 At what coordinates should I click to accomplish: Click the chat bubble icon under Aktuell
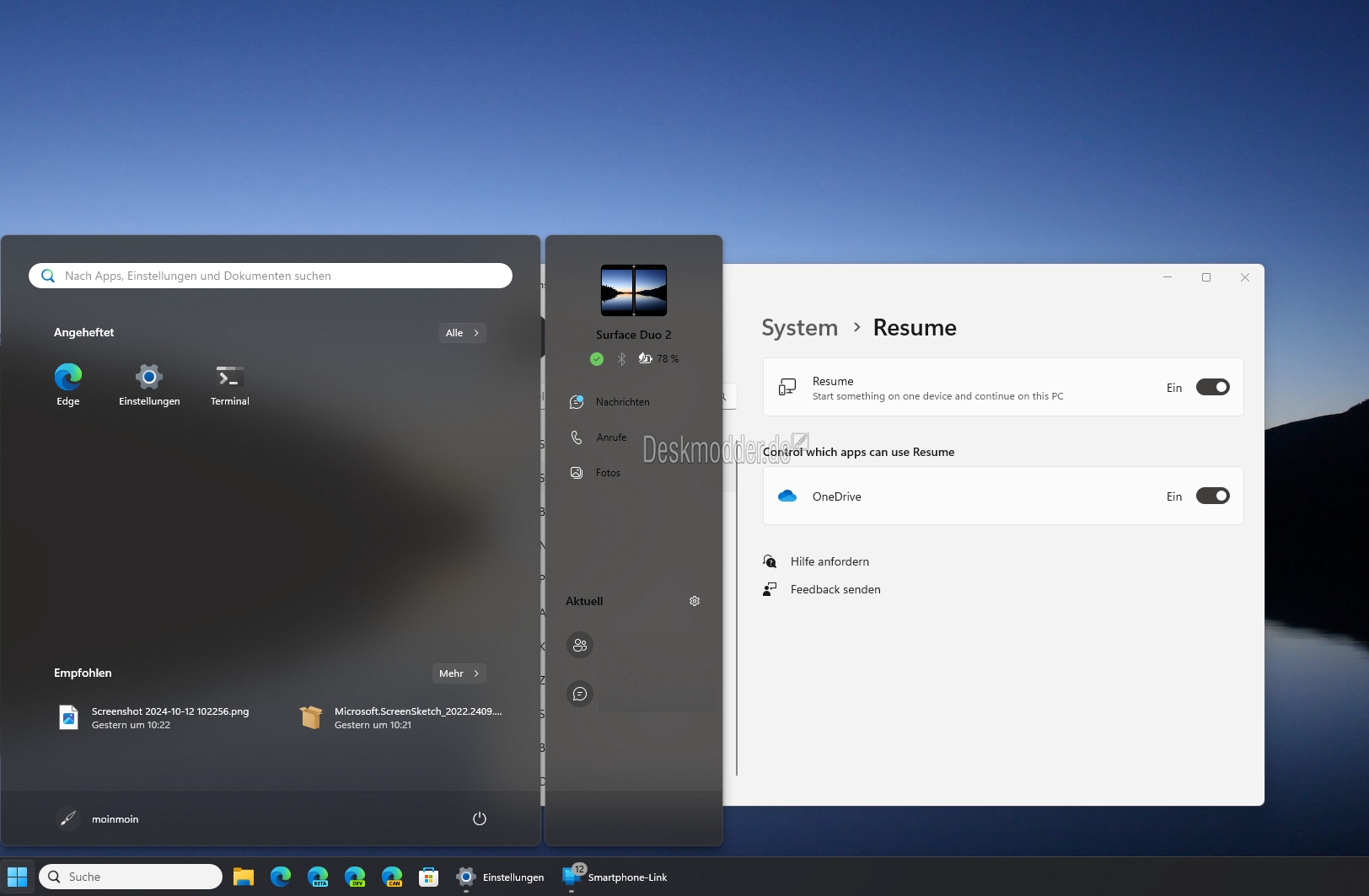click(x=580, y=694)
